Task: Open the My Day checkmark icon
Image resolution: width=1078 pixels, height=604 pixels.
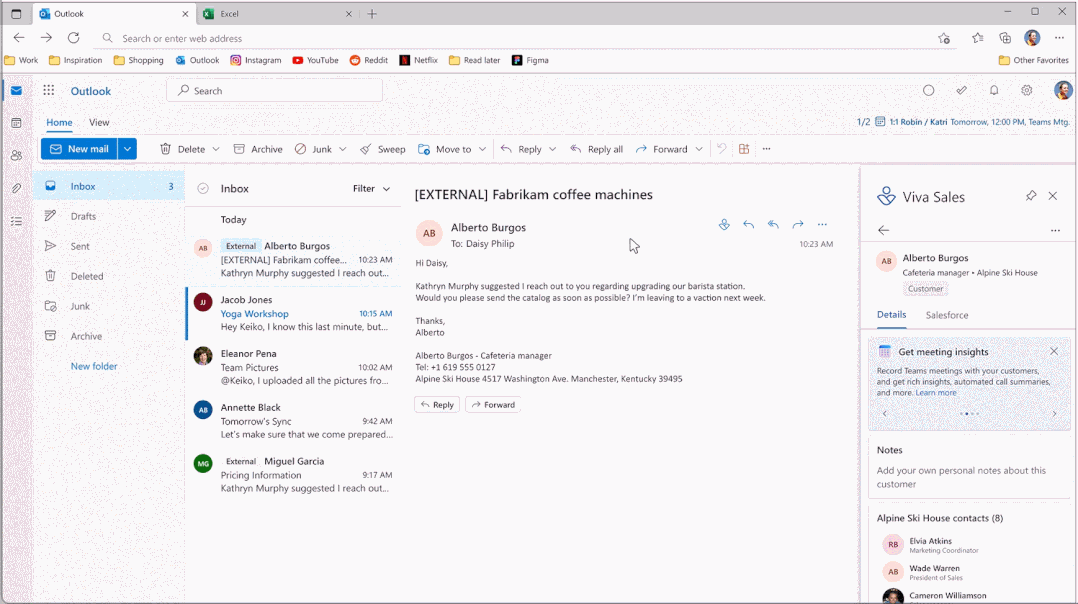Action: [961, 90]
